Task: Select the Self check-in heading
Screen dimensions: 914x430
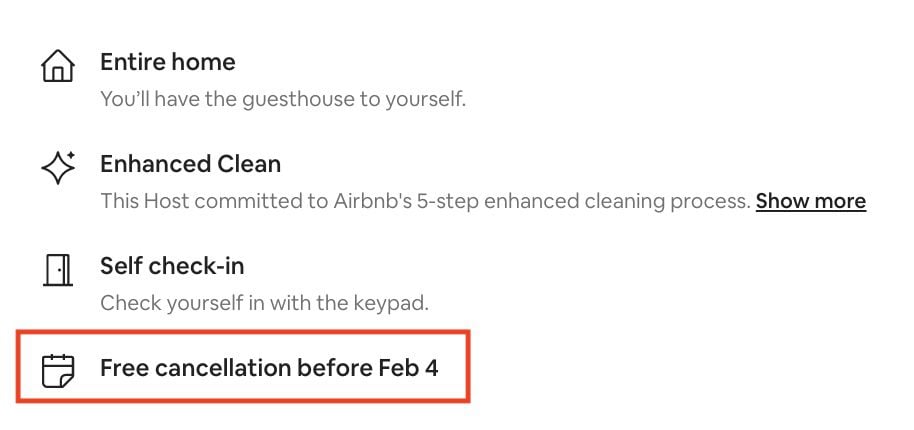Action: coord(172,266)
